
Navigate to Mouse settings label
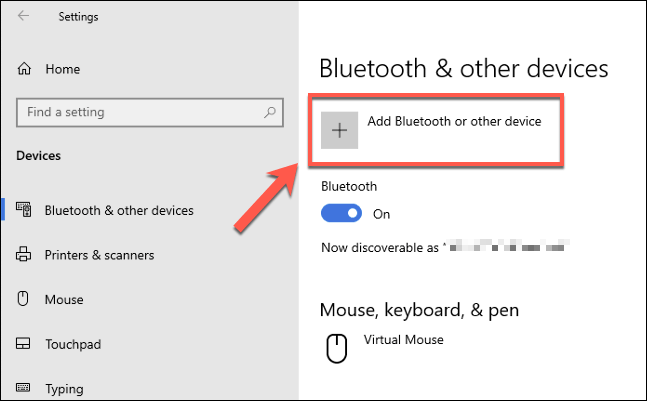click(x=64, y=299)
